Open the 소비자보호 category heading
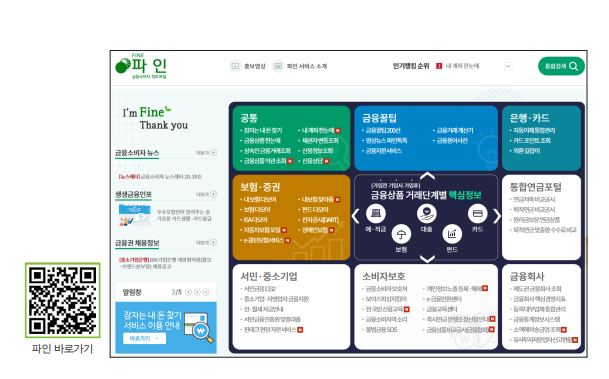Viewport: 609px width, 379px height. (x=384, y=276)
